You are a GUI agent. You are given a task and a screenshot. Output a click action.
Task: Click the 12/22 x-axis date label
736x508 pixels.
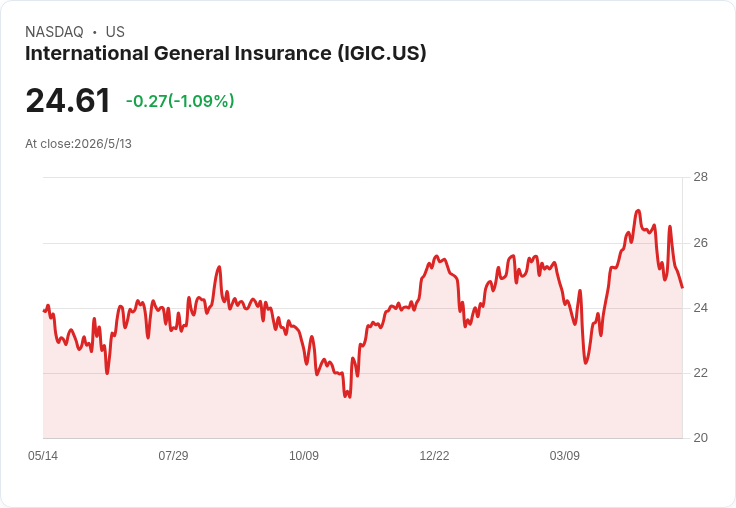434,455
